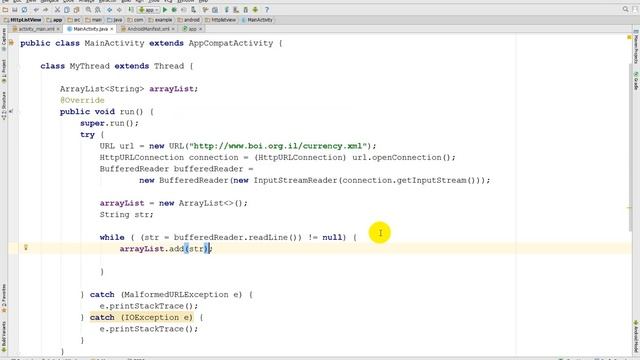Open the Project tool window sidebar tab
640x360 pixels.
point(4,71)
